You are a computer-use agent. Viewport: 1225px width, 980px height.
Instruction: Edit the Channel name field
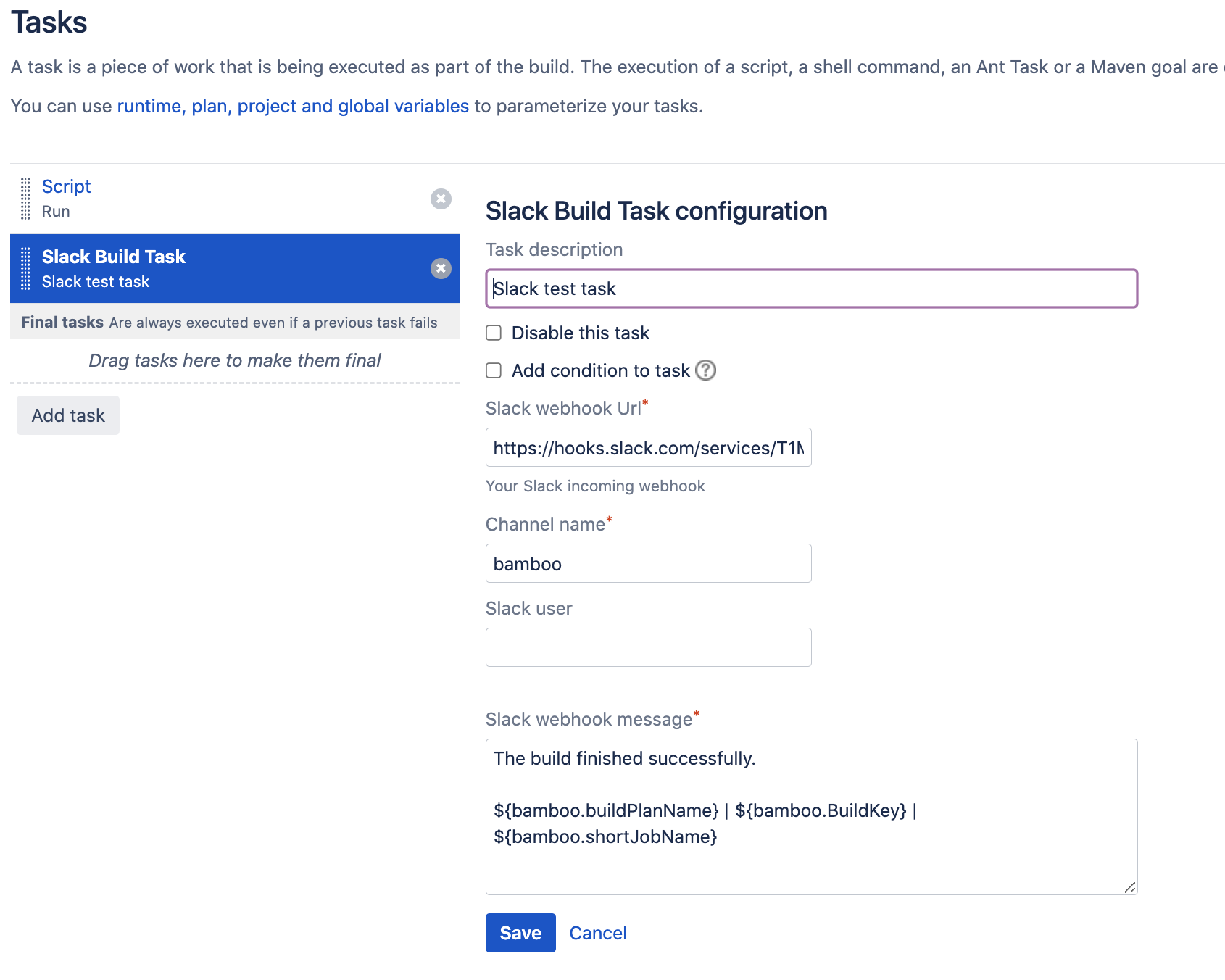648,564
